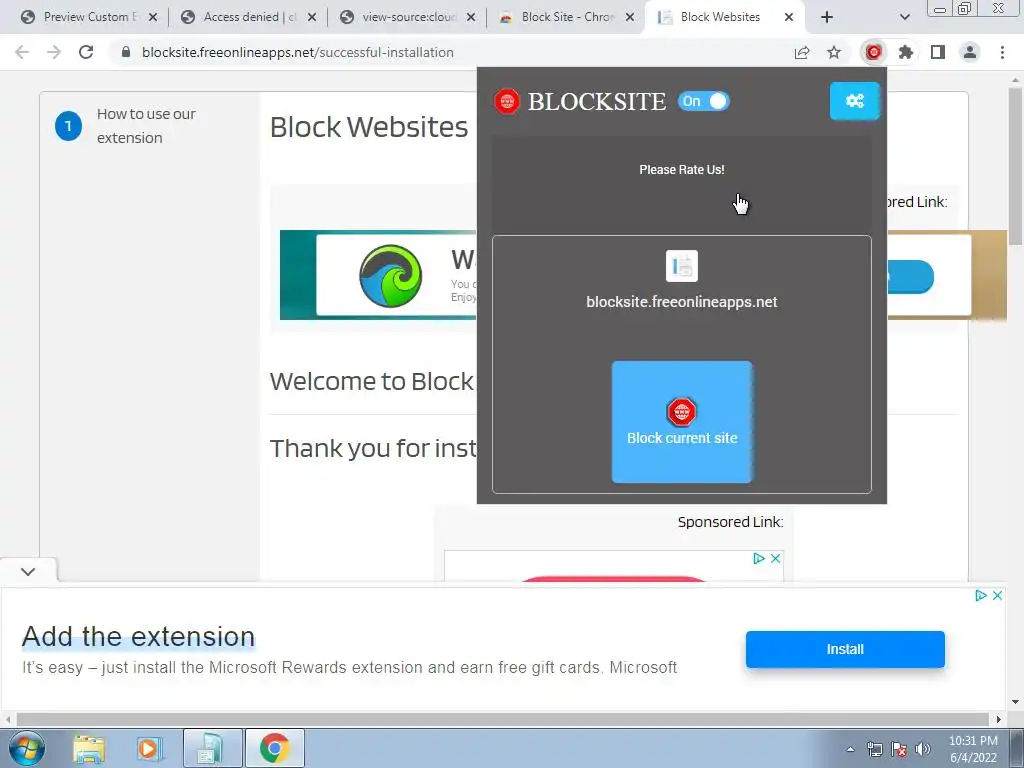Bookmark this page with star icon

[834, 52]
